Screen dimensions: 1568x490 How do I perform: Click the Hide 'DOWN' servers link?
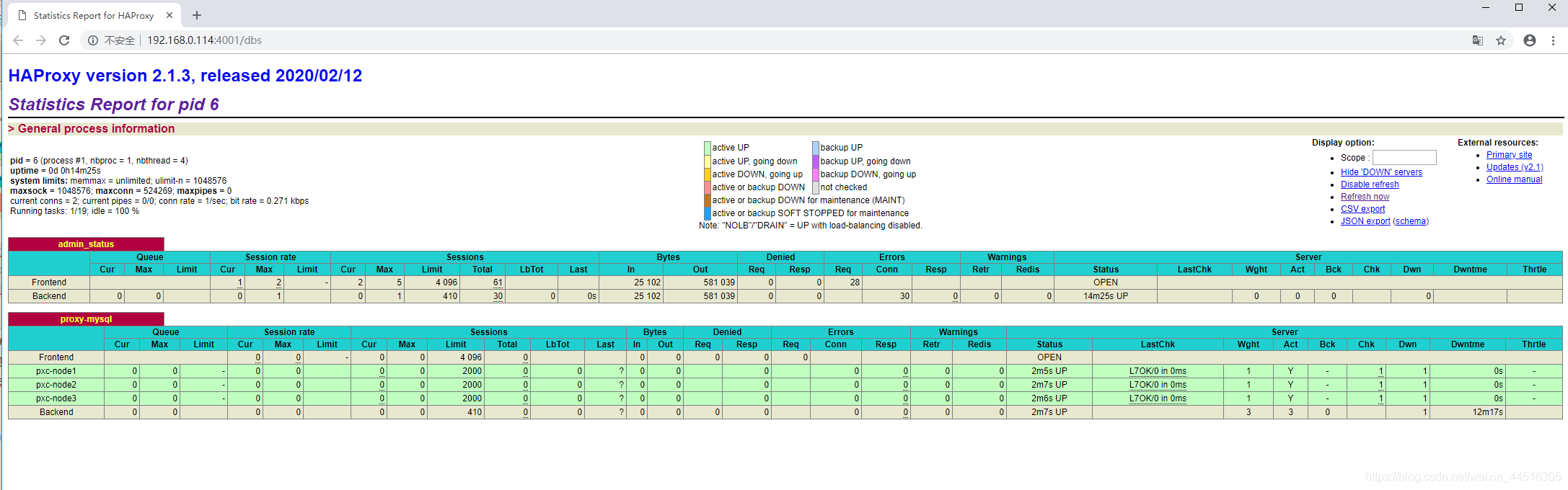pyautogui.click(x=1381, y=172)
